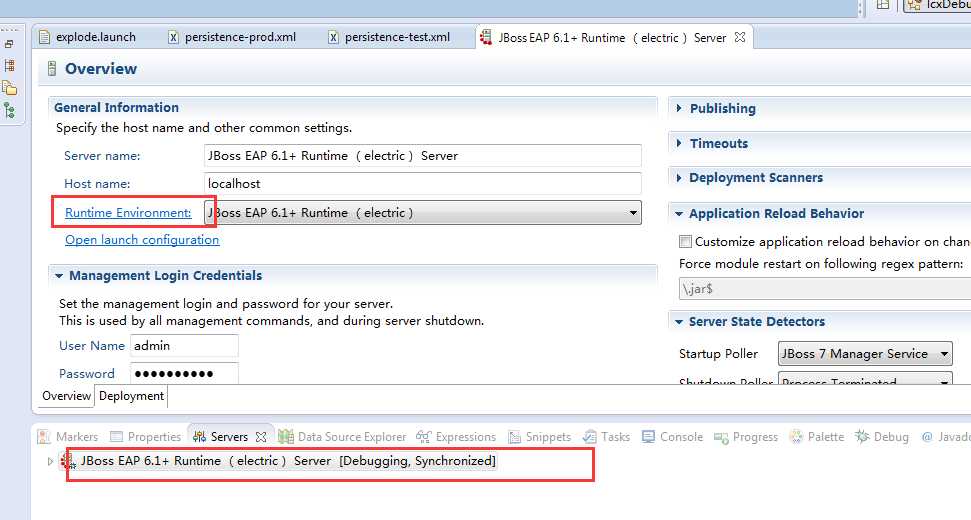
Task: Switch to the lcxDebug perspective button
Action: [938, 6]
